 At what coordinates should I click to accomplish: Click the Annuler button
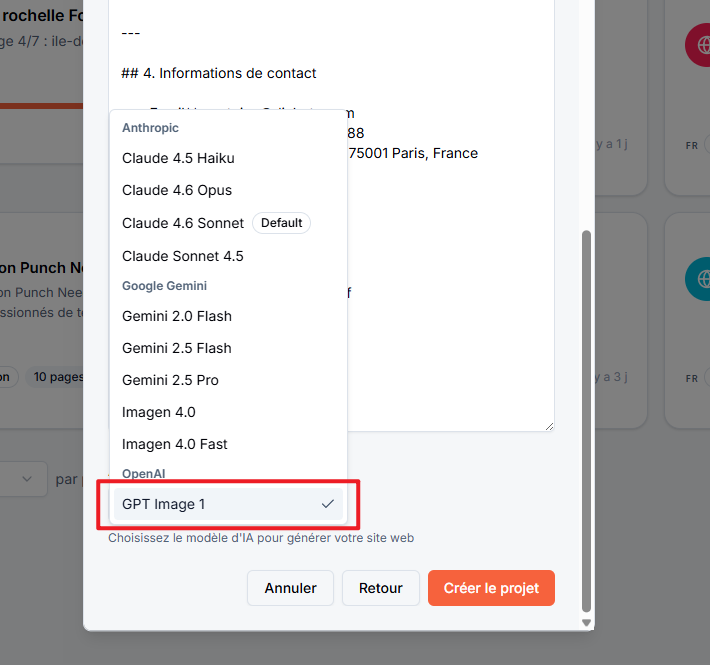pos(290,588)
